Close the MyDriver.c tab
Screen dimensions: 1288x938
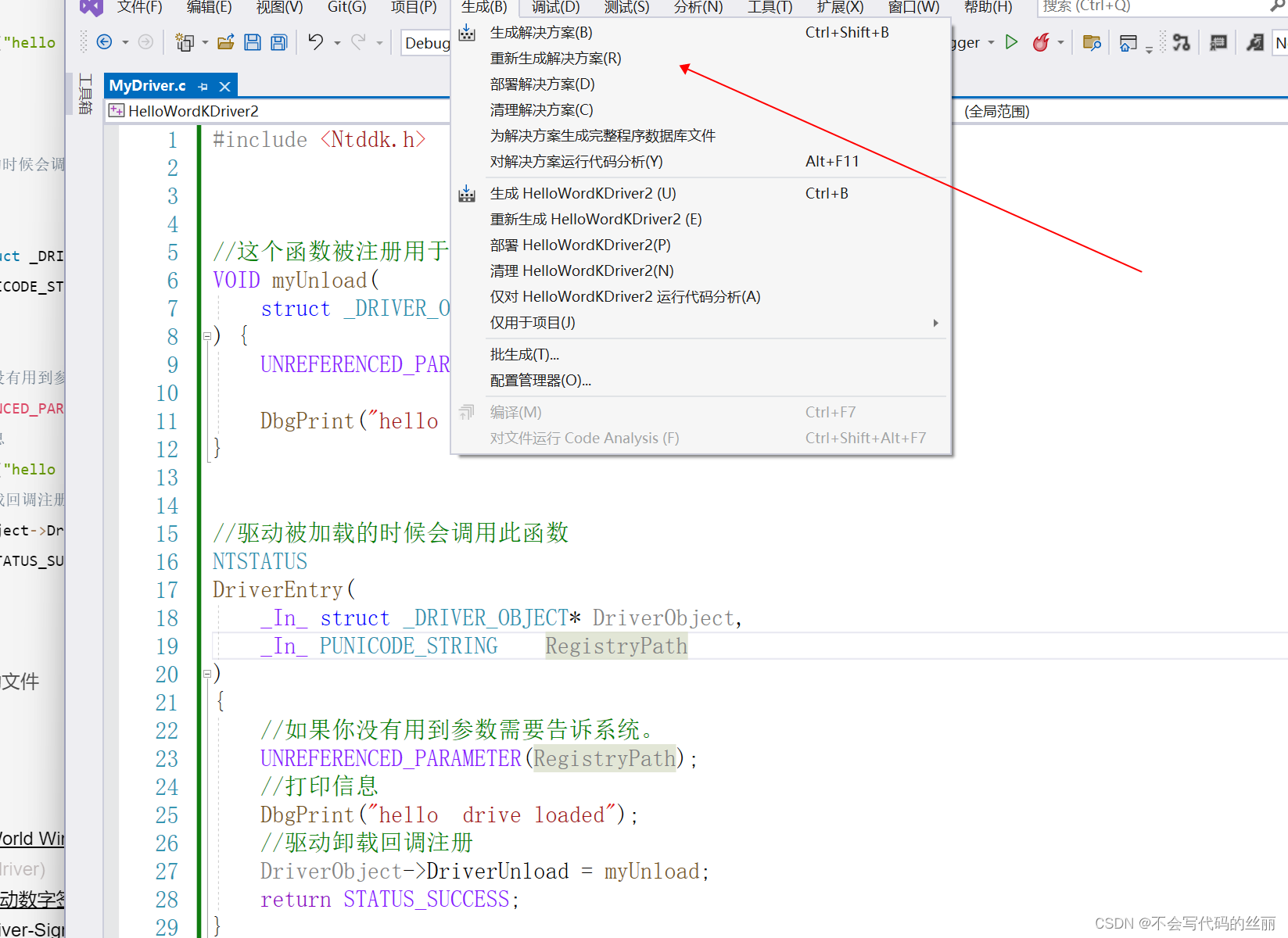225,86
